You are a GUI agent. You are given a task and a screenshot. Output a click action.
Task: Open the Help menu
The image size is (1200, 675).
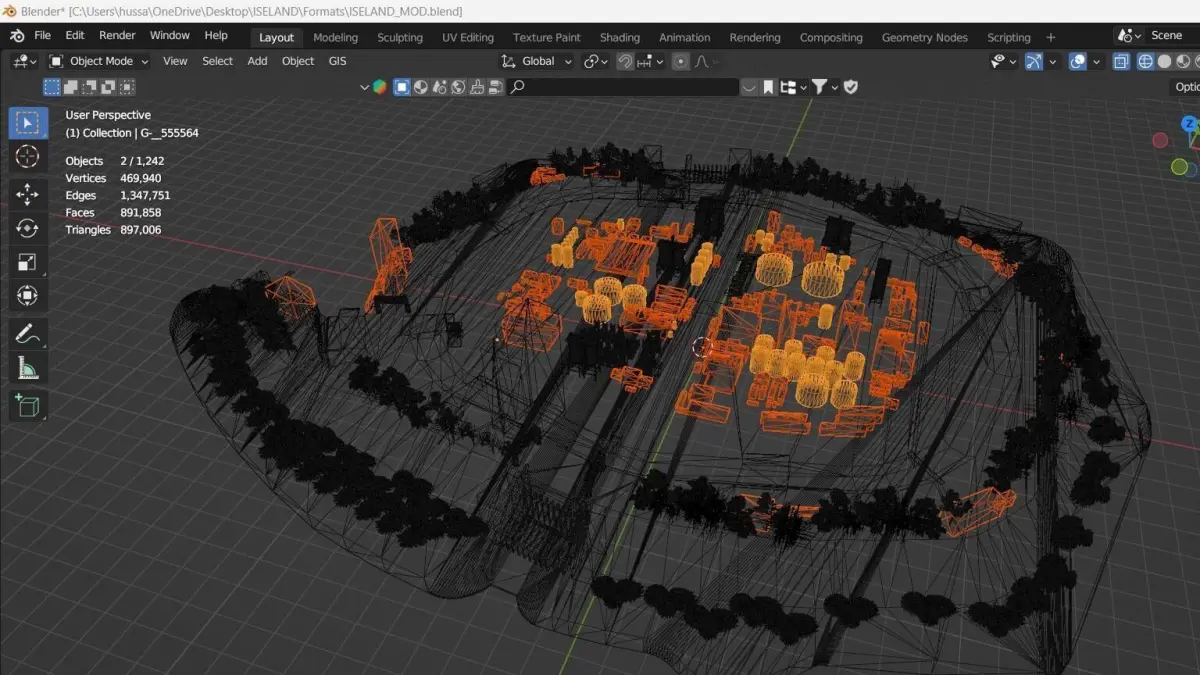click(x=216, y=35)
